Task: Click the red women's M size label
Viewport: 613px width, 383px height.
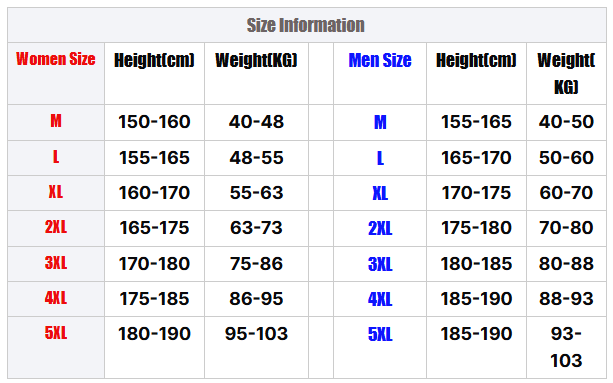Action: [x=56, y=120]
